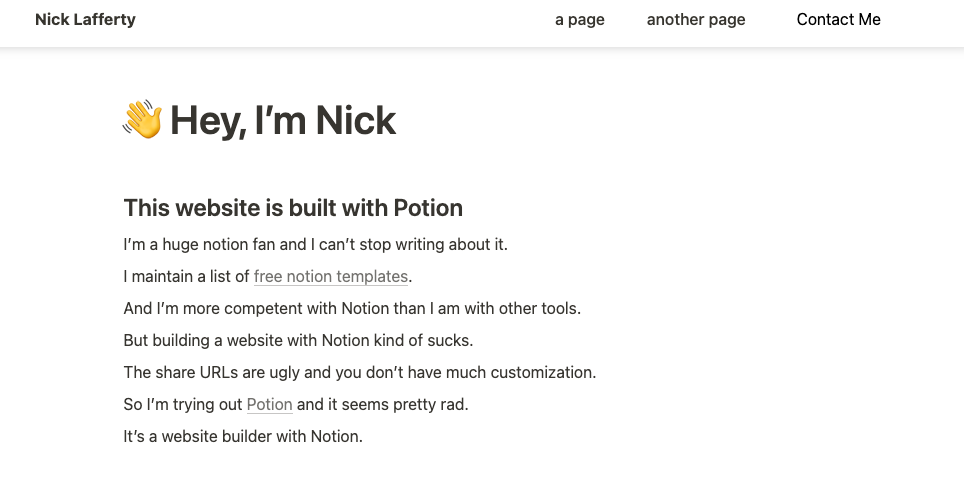Image resolution: width=964 pixels, height=488 pixels.
Task: Click 'This website' in the subheading
Action: tap(192, 208)
